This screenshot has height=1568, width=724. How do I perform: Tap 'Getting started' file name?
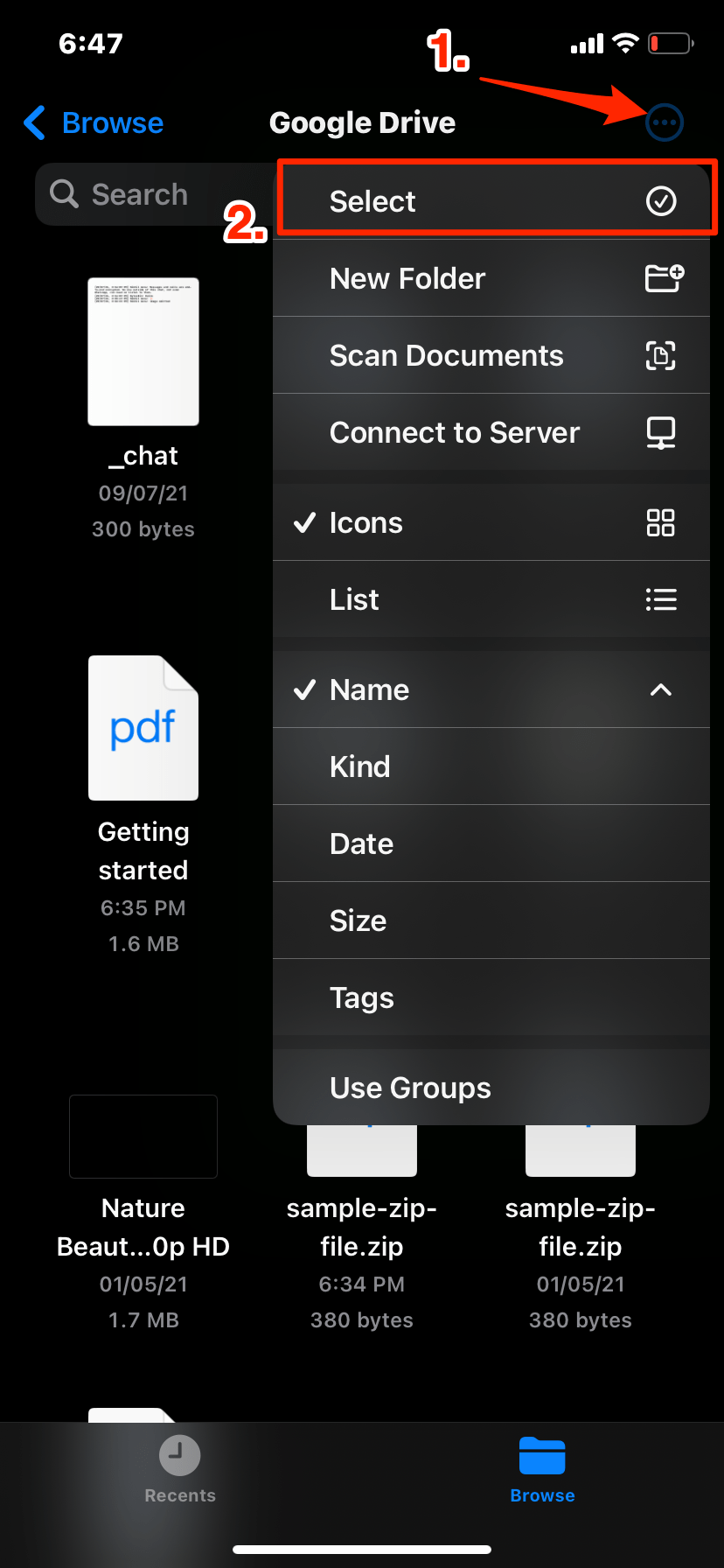[x=143, y=850]
